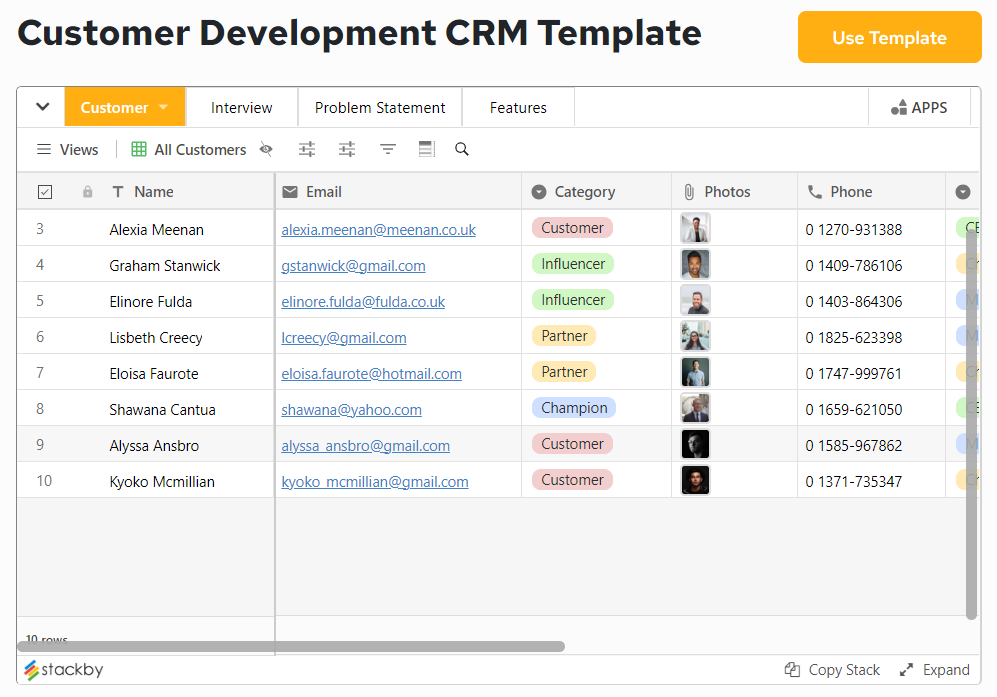Click the hide fields eye icon
Viewport: 997px width, 697px height.
(266, 149)
